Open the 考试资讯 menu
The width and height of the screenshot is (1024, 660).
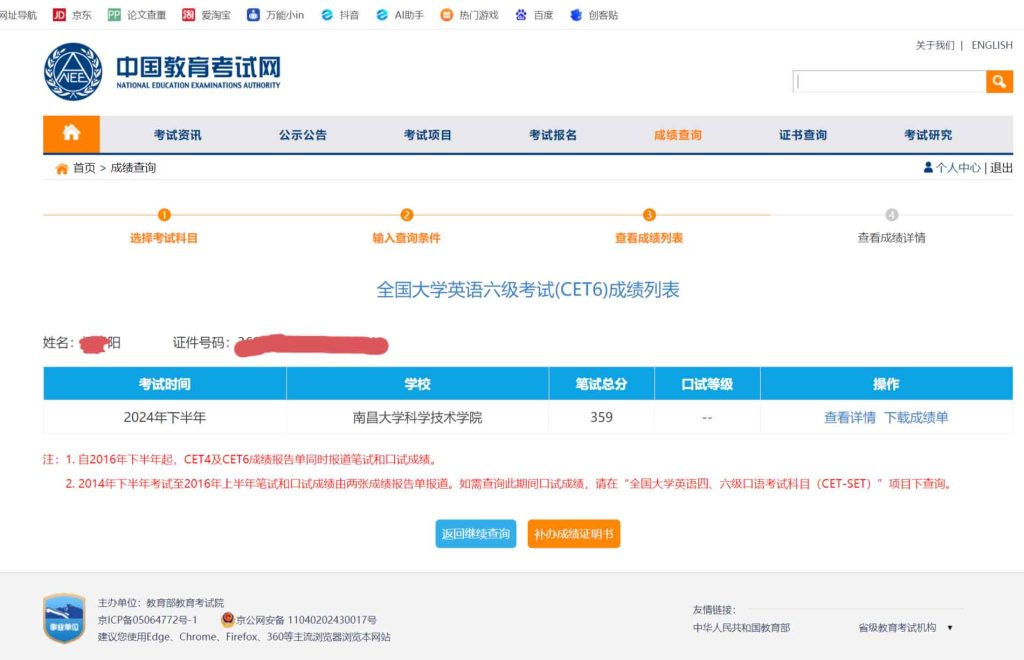tap(177, 135)
